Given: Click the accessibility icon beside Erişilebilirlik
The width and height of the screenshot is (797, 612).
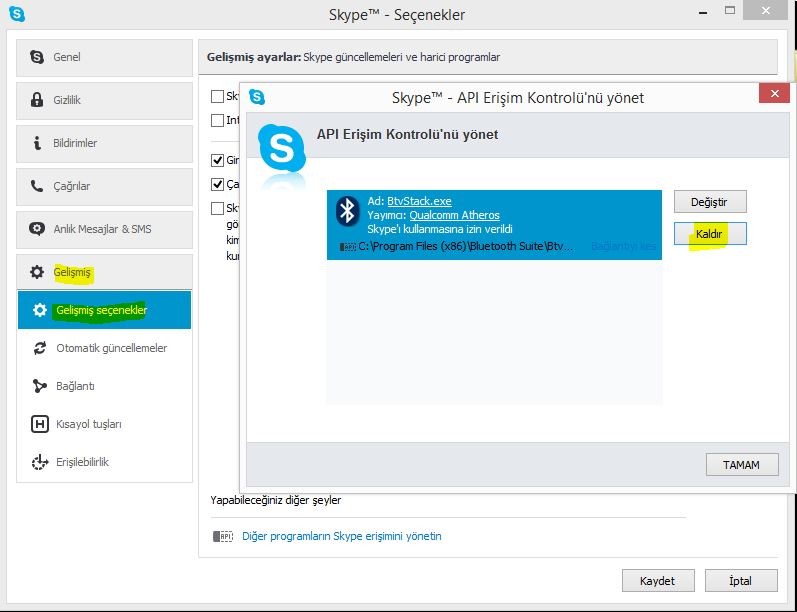Looking at the screenshot, I should tap(40, 462).
